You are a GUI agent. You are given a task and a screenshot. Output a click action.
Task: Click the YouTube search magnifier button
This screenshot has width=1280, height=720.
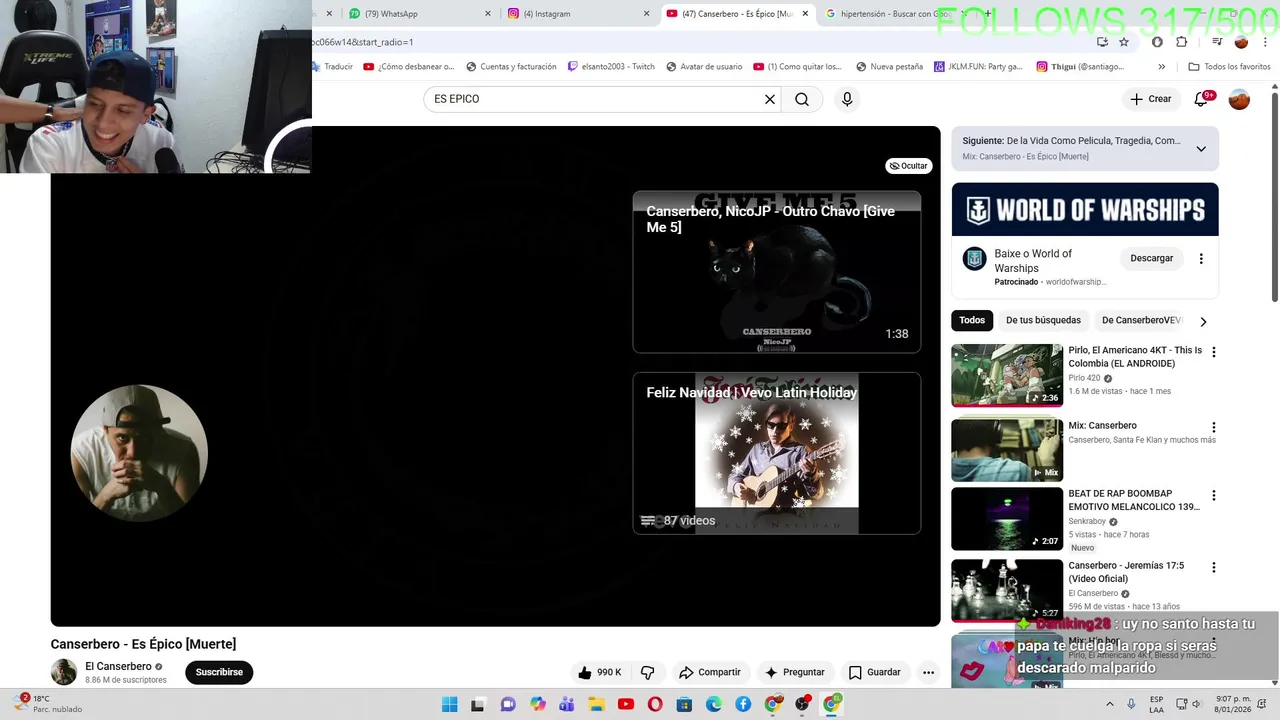pyautogui.click(x=802, y=99)
